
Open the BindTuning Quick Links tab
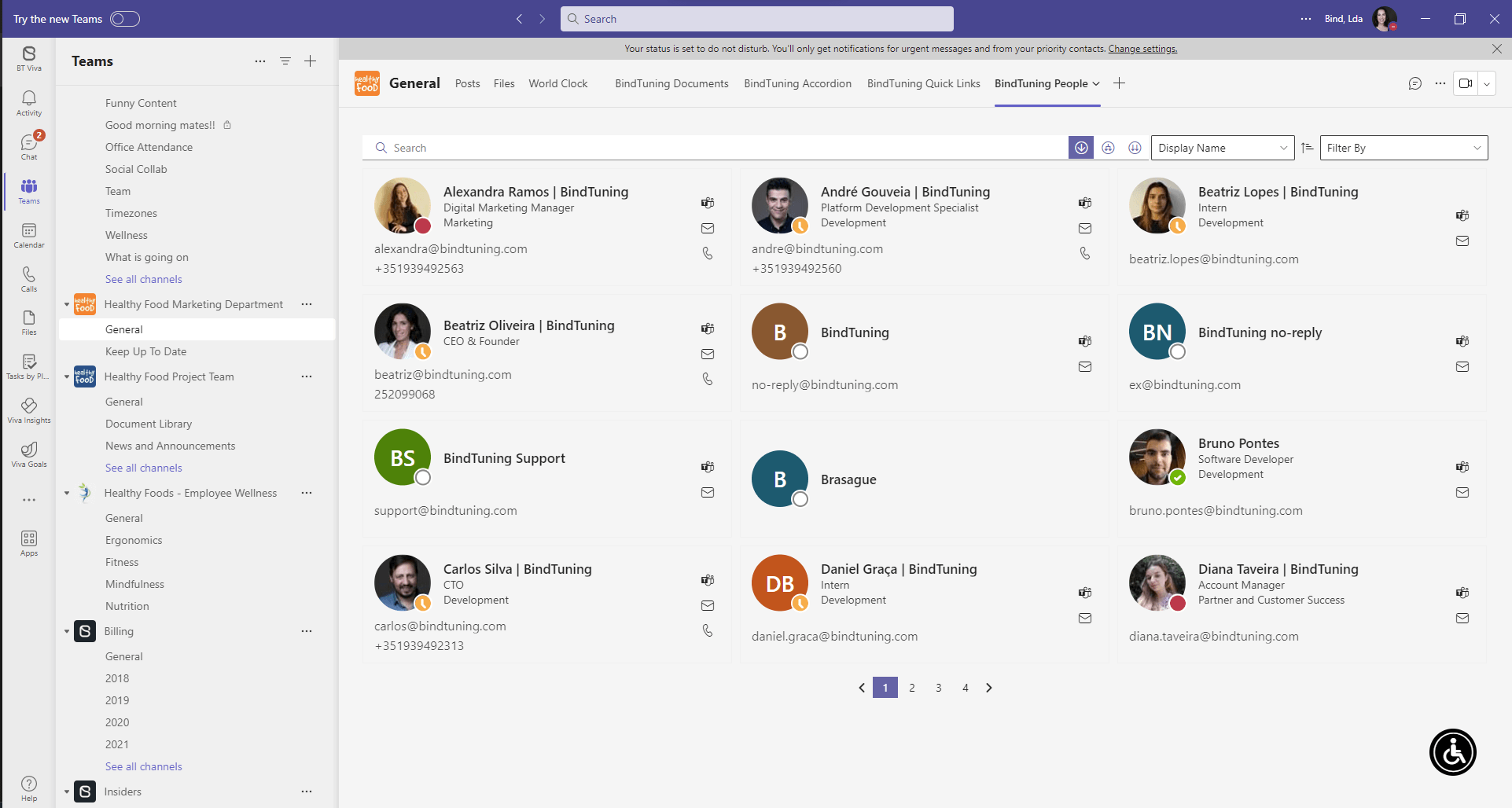(923, 83)
